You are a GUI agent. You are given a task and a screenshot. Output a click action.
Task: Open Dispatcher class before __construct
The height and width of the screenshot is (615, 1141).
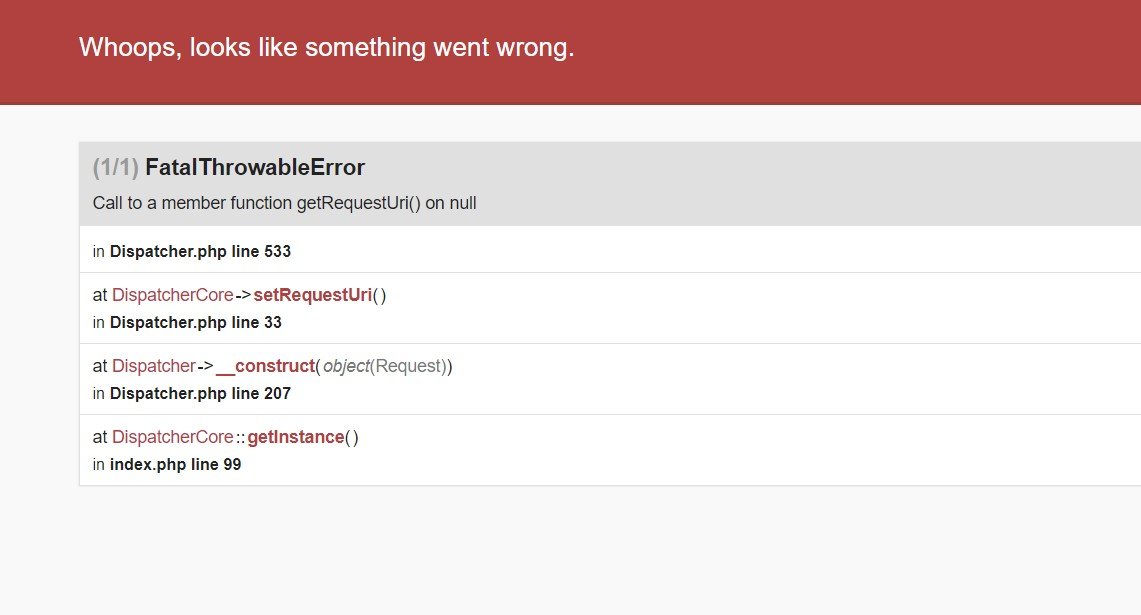pos(153,366)
